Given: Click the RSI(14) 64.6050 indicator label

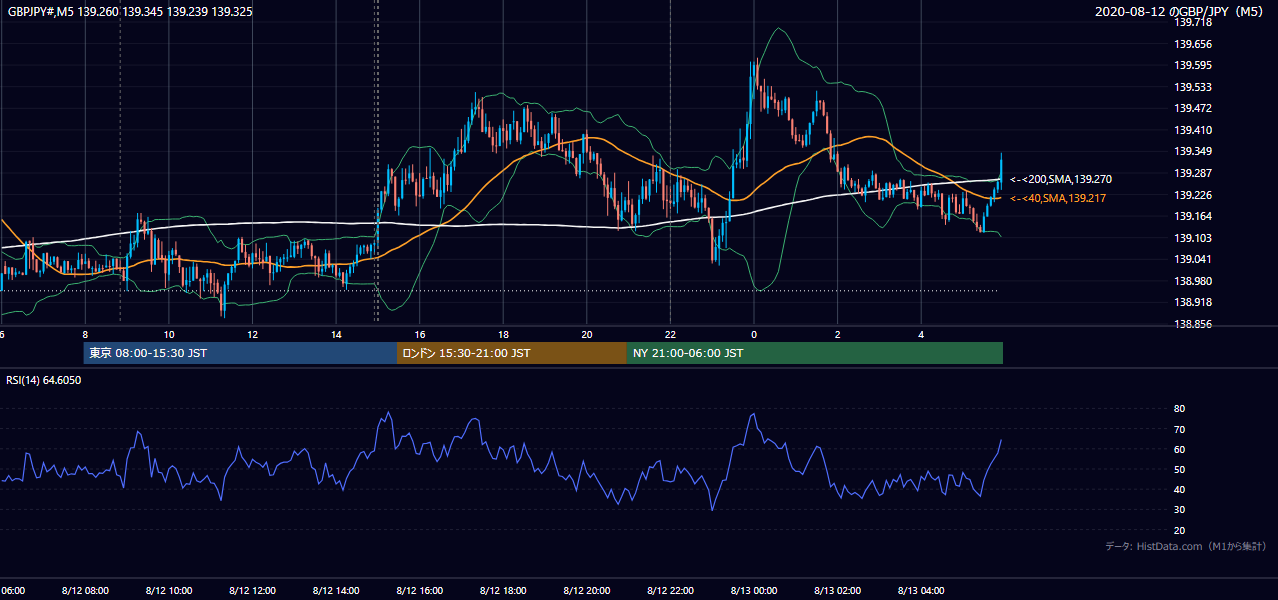Looking at the screenshot, I should click(x=44, y=380).
